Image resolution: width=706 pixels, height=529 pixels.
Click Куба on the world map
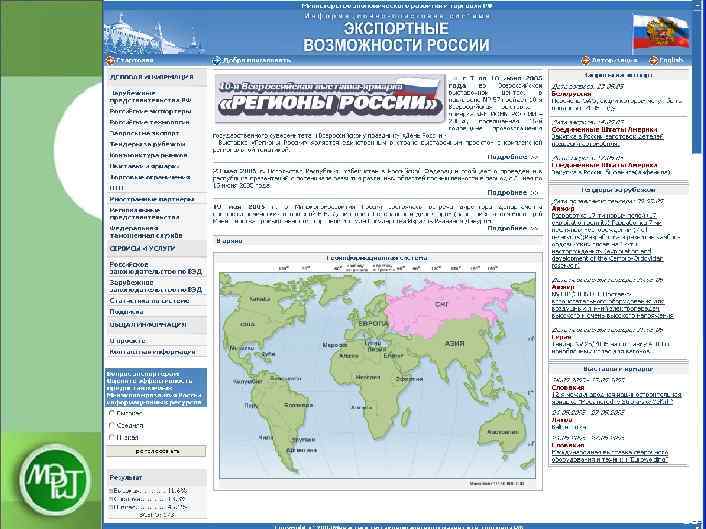click(x=269, y=354)
